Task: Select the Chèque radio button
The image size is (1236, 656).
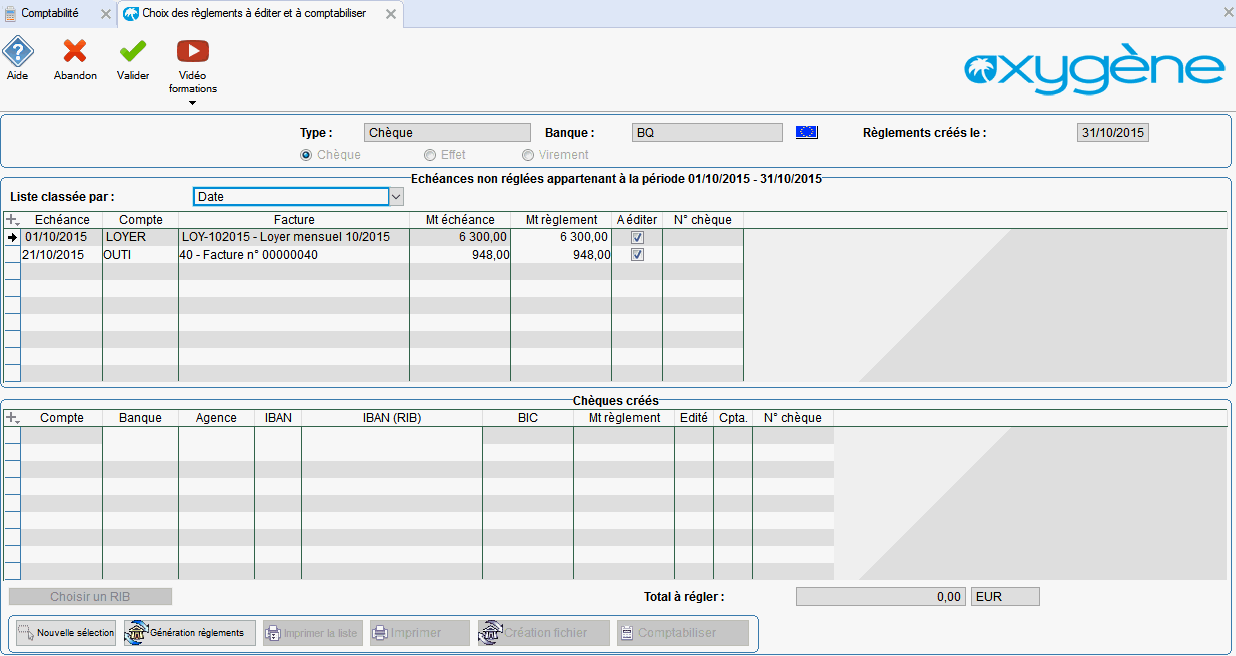Action: point(306,155)
